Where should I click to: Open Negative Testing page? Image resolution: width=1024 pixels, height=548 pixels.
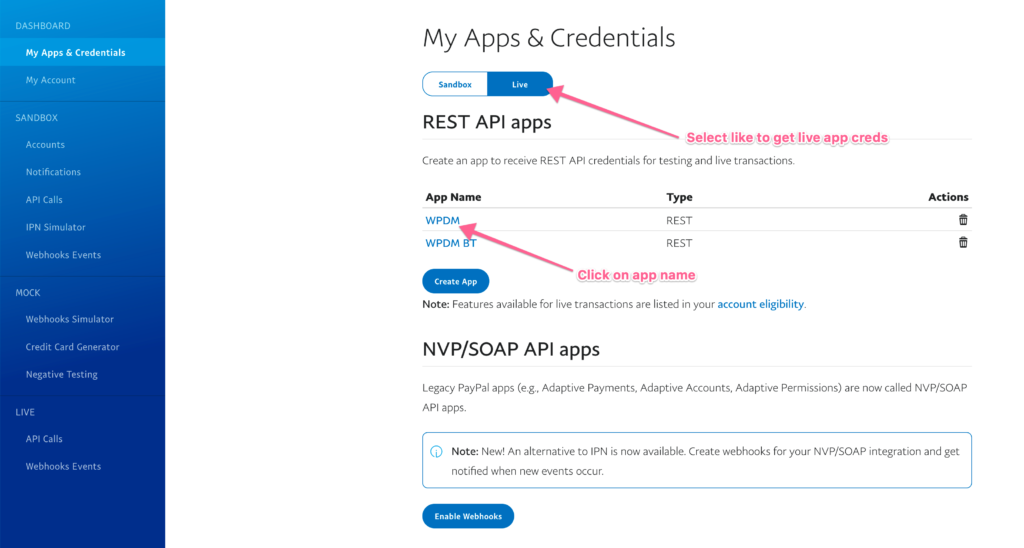click(61, 374)
